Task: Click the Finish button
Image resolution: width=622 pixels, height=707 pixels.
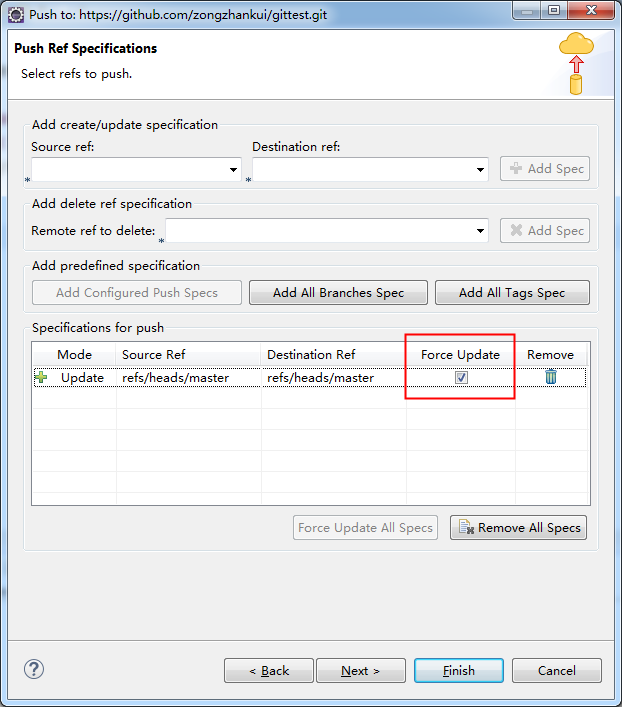Action: [459, 670]
